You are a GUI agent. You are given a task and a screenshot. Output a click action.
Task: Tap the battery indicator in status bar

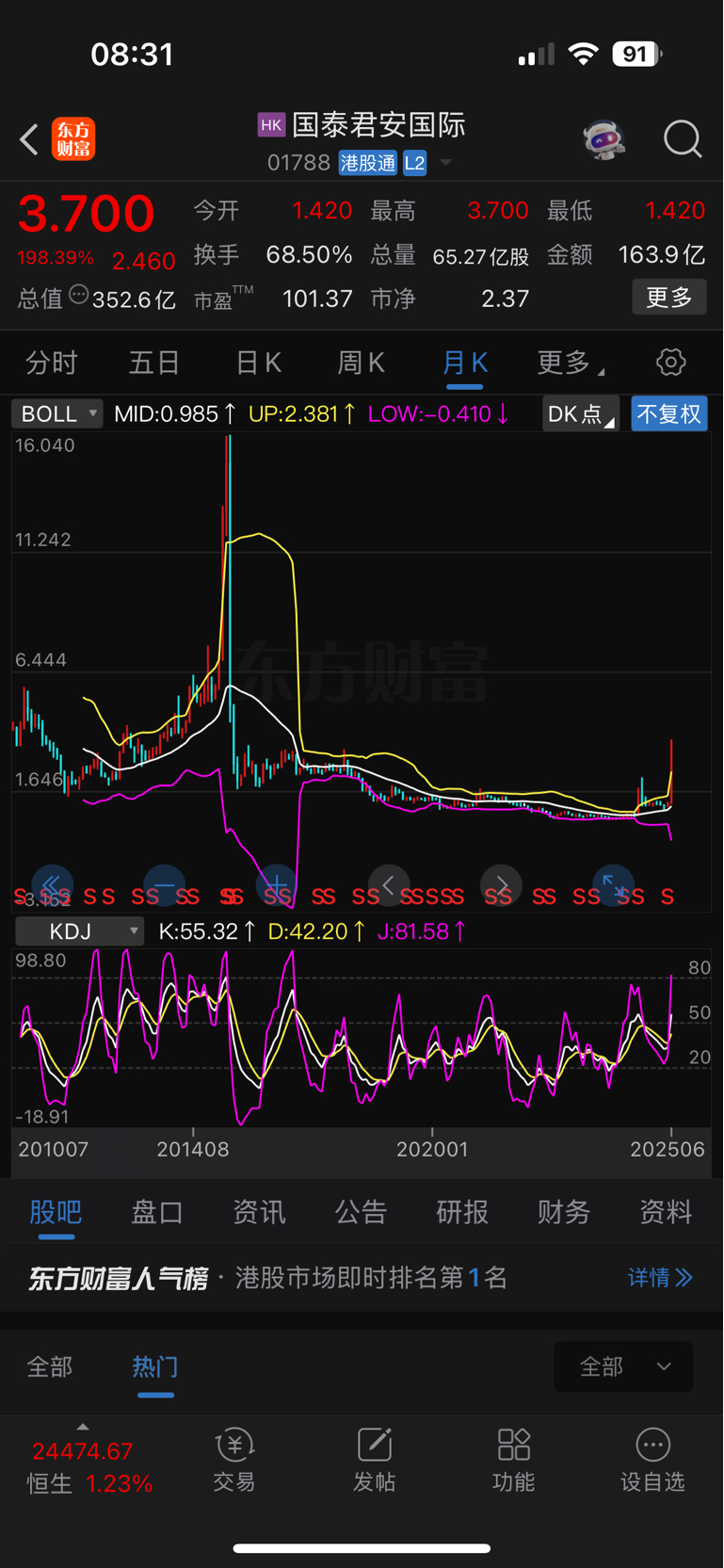point(636,54)
